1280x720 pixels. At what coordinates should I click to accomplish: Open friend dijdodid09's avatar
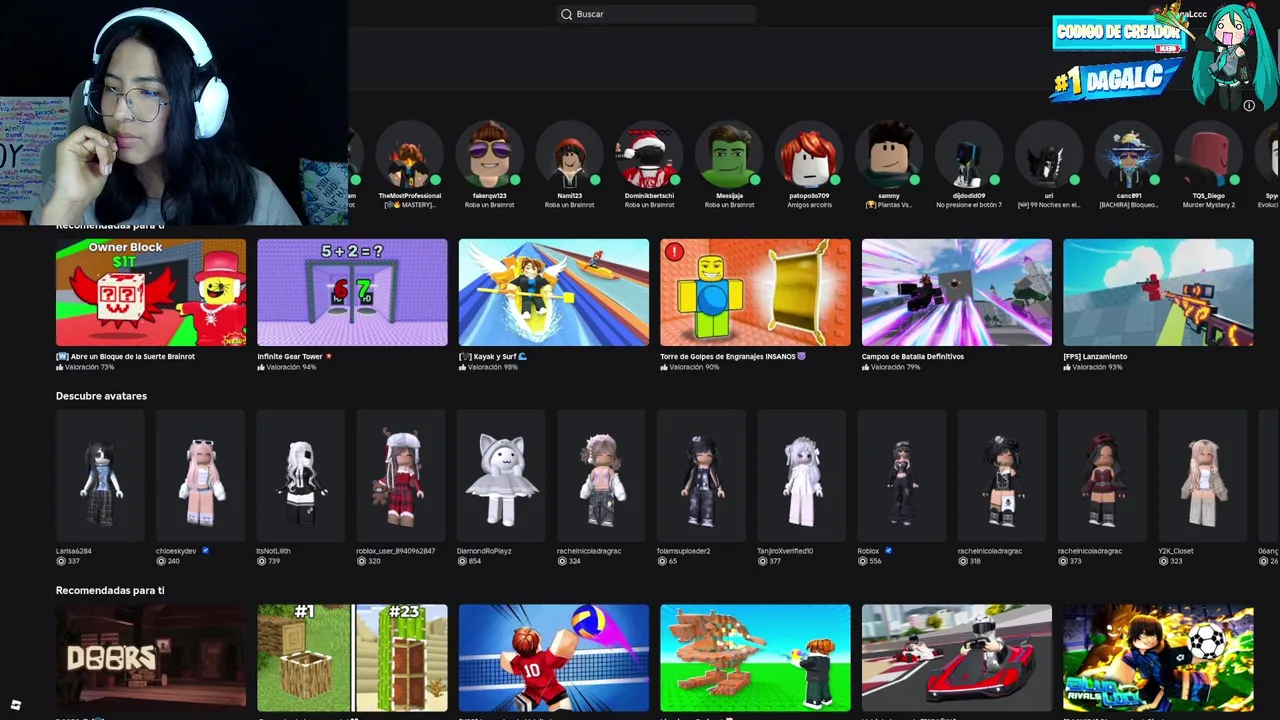point(968,154)
